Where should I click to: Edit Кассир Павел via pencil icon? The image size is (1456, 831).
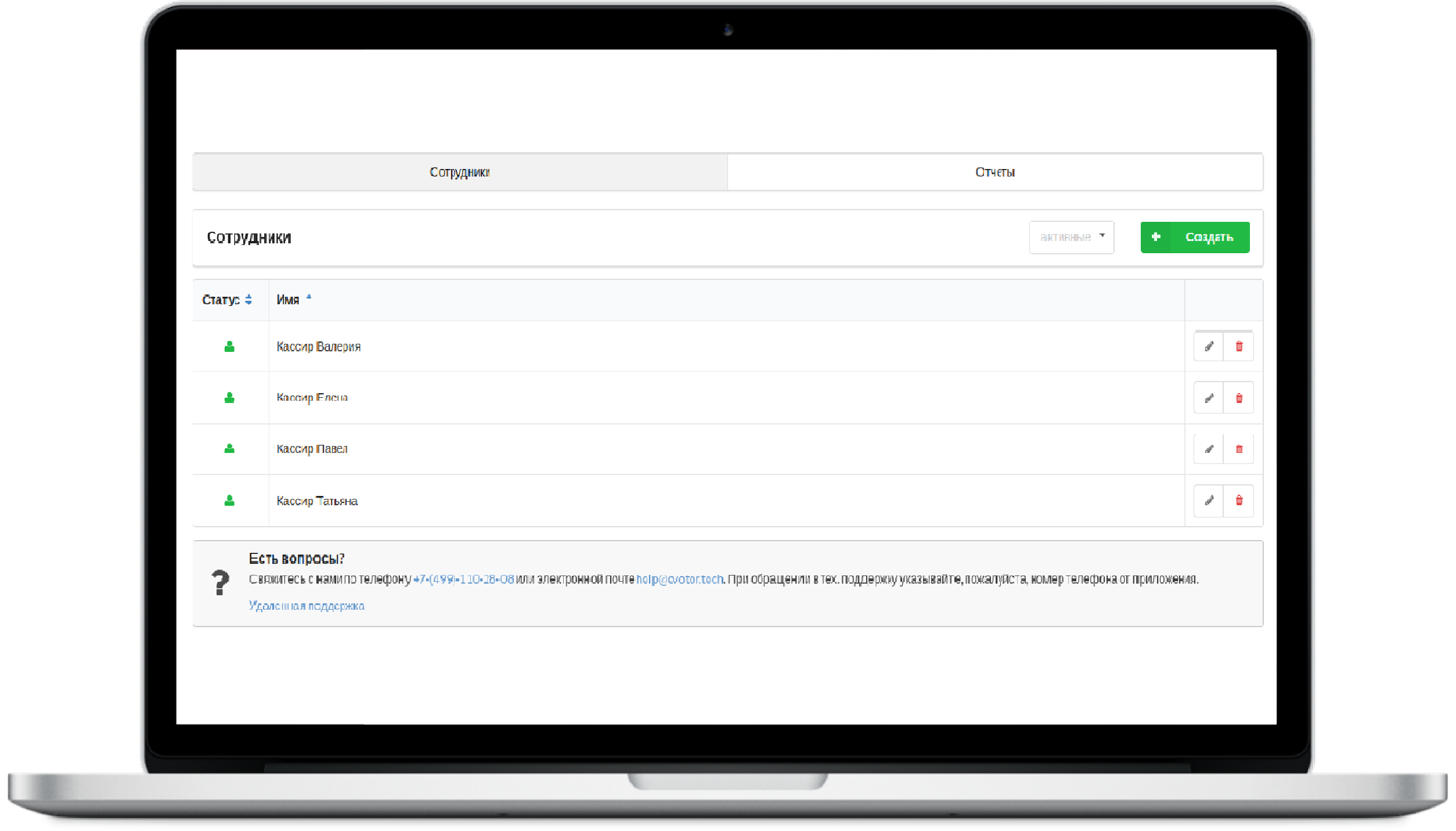point(1209,449)
